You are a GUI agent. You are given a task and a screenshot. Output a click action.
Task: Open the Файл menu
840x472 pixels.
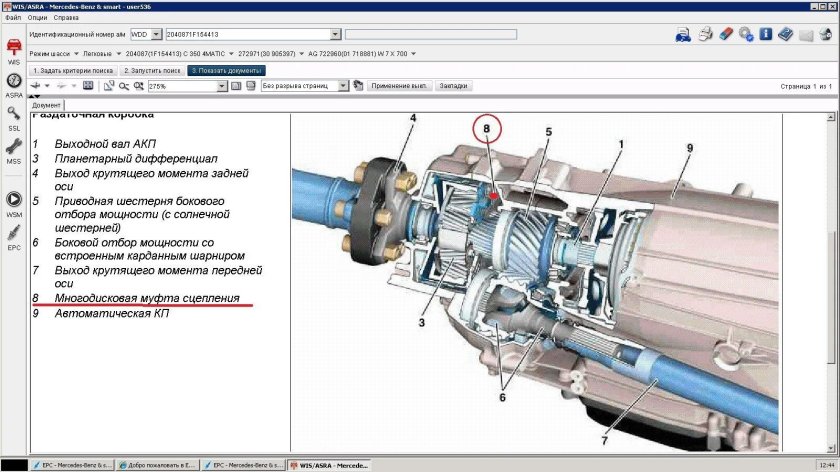coord(14,18)
